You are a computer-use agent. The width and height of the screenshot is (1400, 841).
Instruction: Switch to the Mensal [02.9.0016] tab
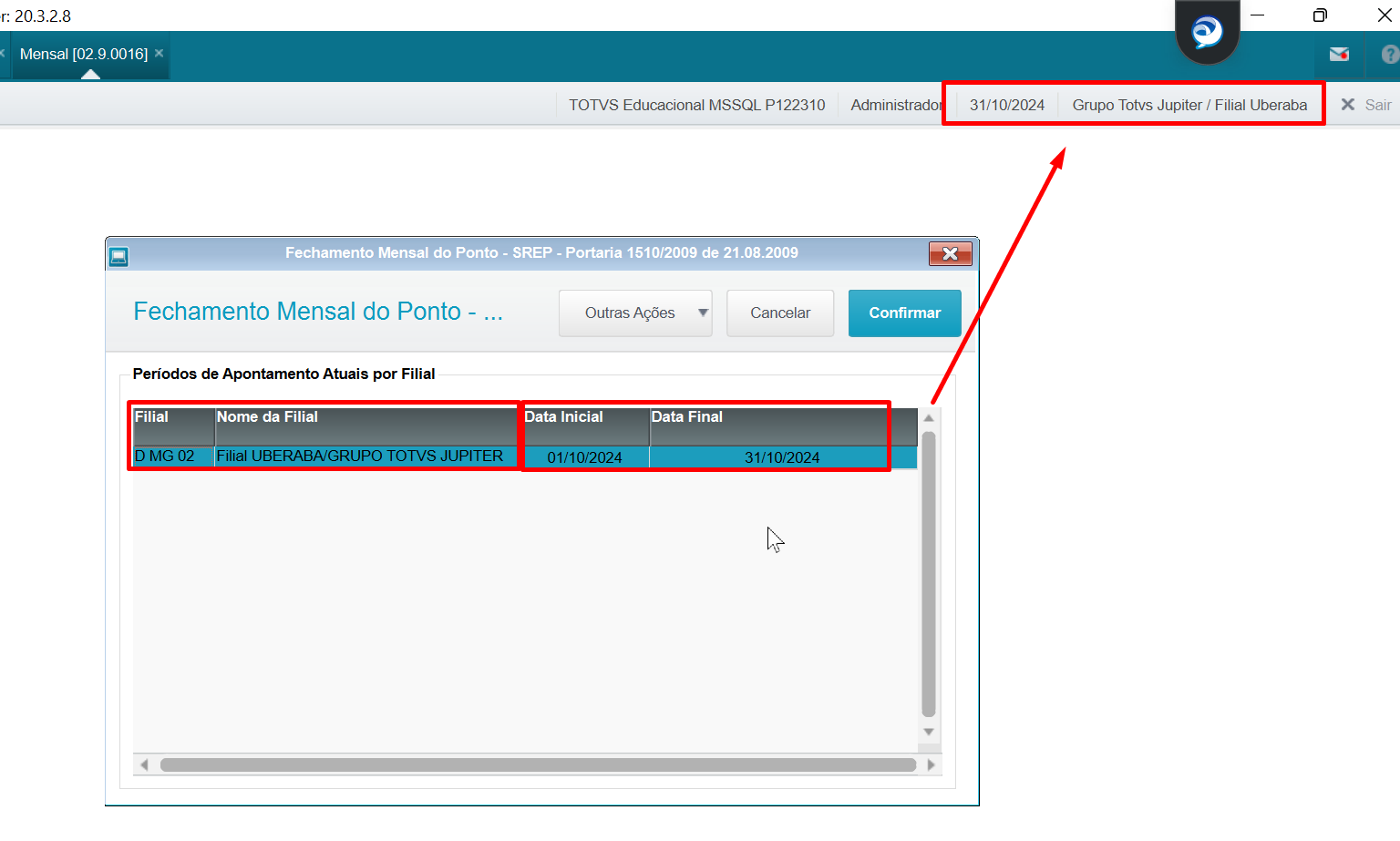84,54
